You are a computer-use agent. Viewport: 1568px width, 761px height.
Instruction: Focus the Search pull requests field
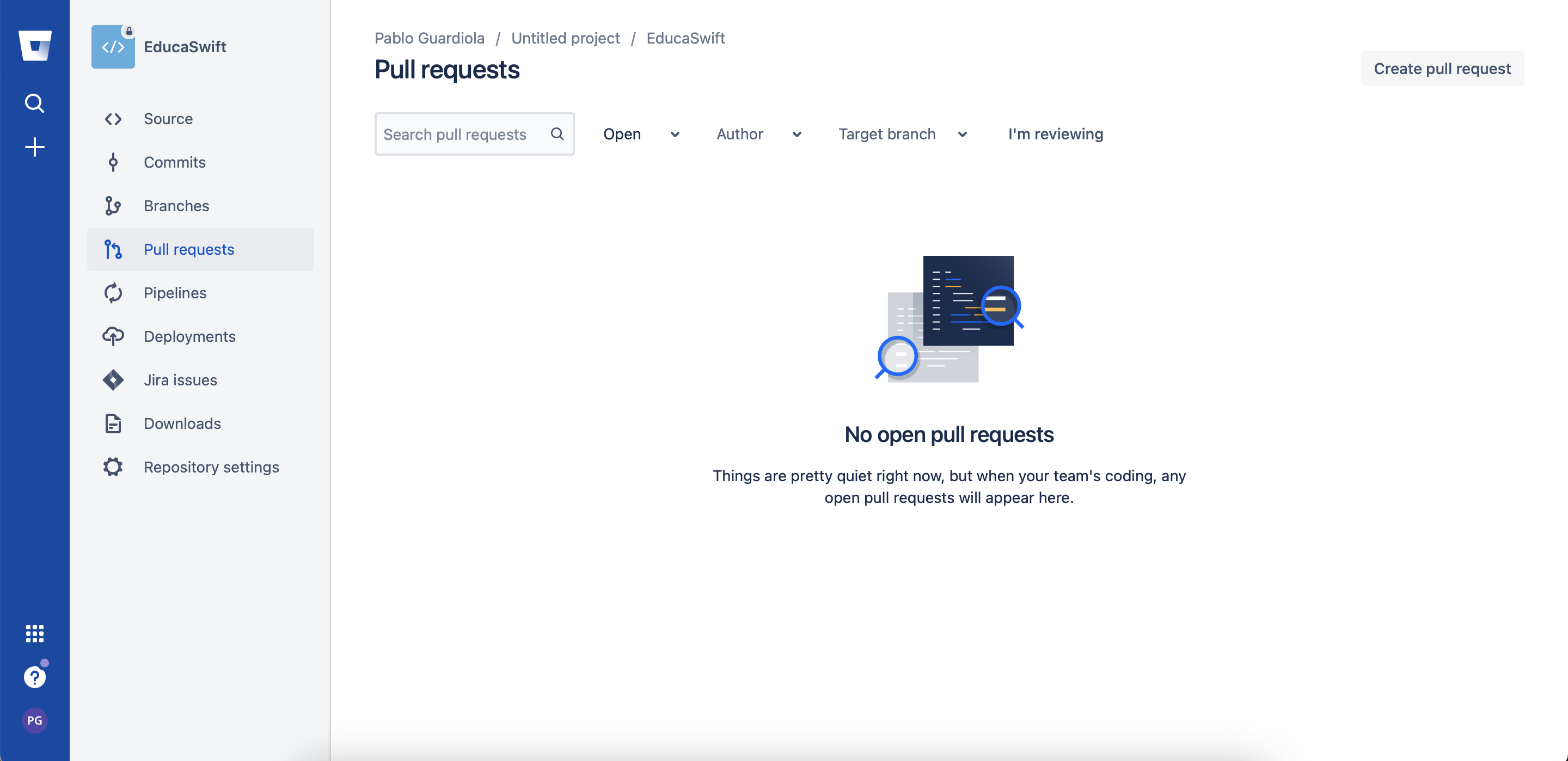[x=474, y=134]
